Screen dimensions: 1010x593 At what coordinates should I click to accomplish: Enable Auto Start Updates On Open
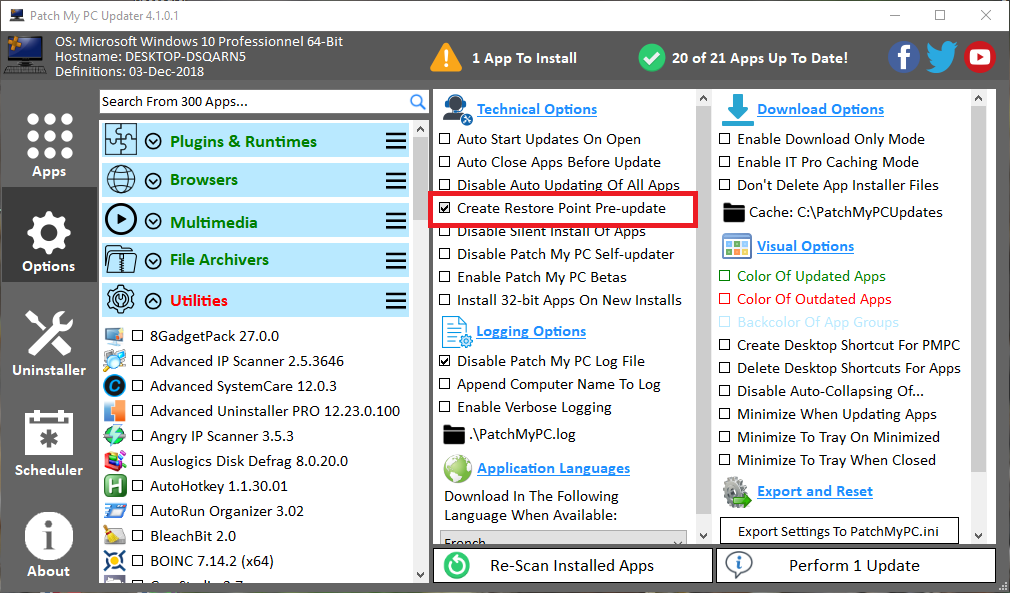(446, 139)
